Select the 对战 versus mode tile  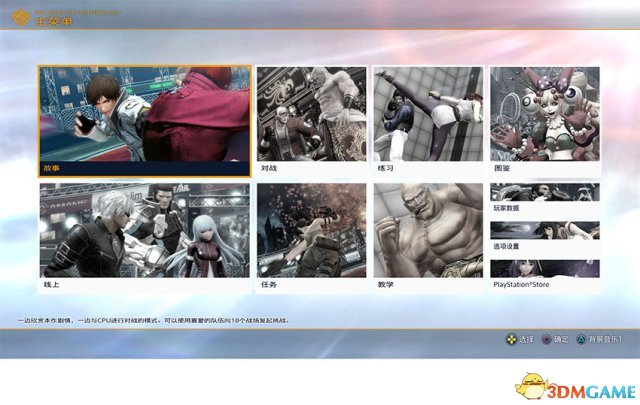(311, 121)
